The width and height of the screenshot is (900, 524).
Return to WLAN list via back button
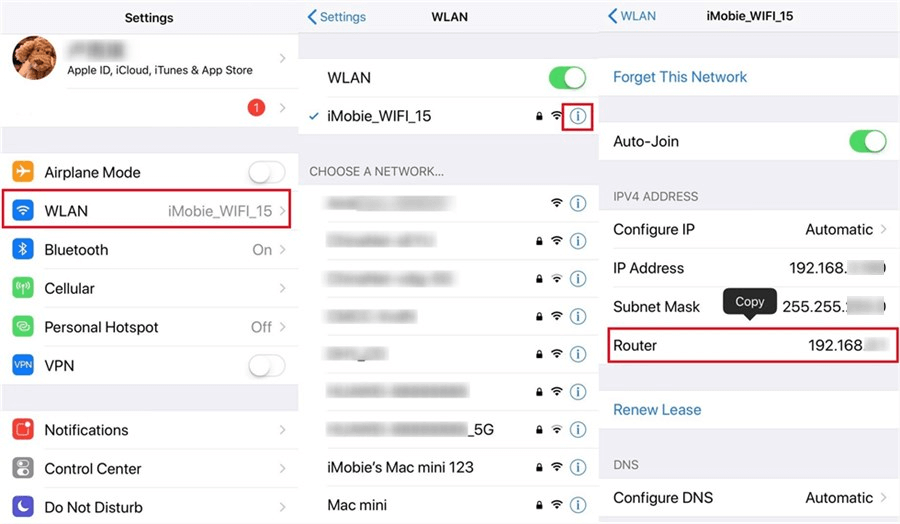(632, 16)
